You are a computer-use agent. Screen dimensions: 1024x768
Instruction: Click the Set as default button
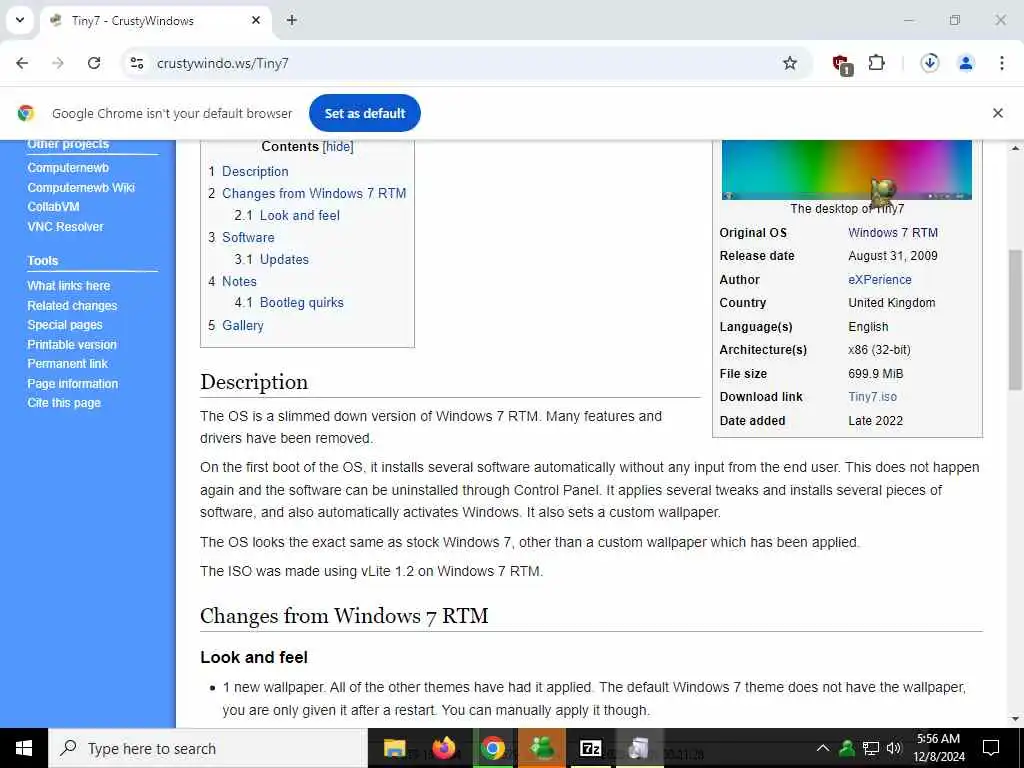point(365,113)
